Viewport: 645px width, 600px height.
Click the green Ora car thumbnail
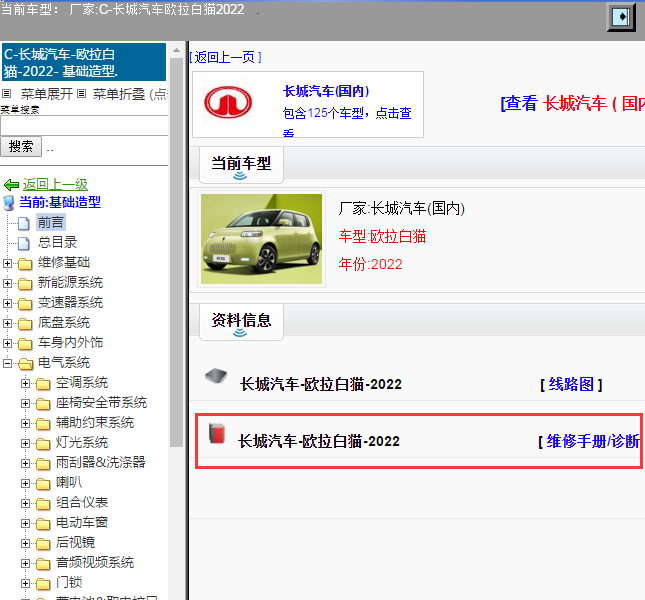262,239
